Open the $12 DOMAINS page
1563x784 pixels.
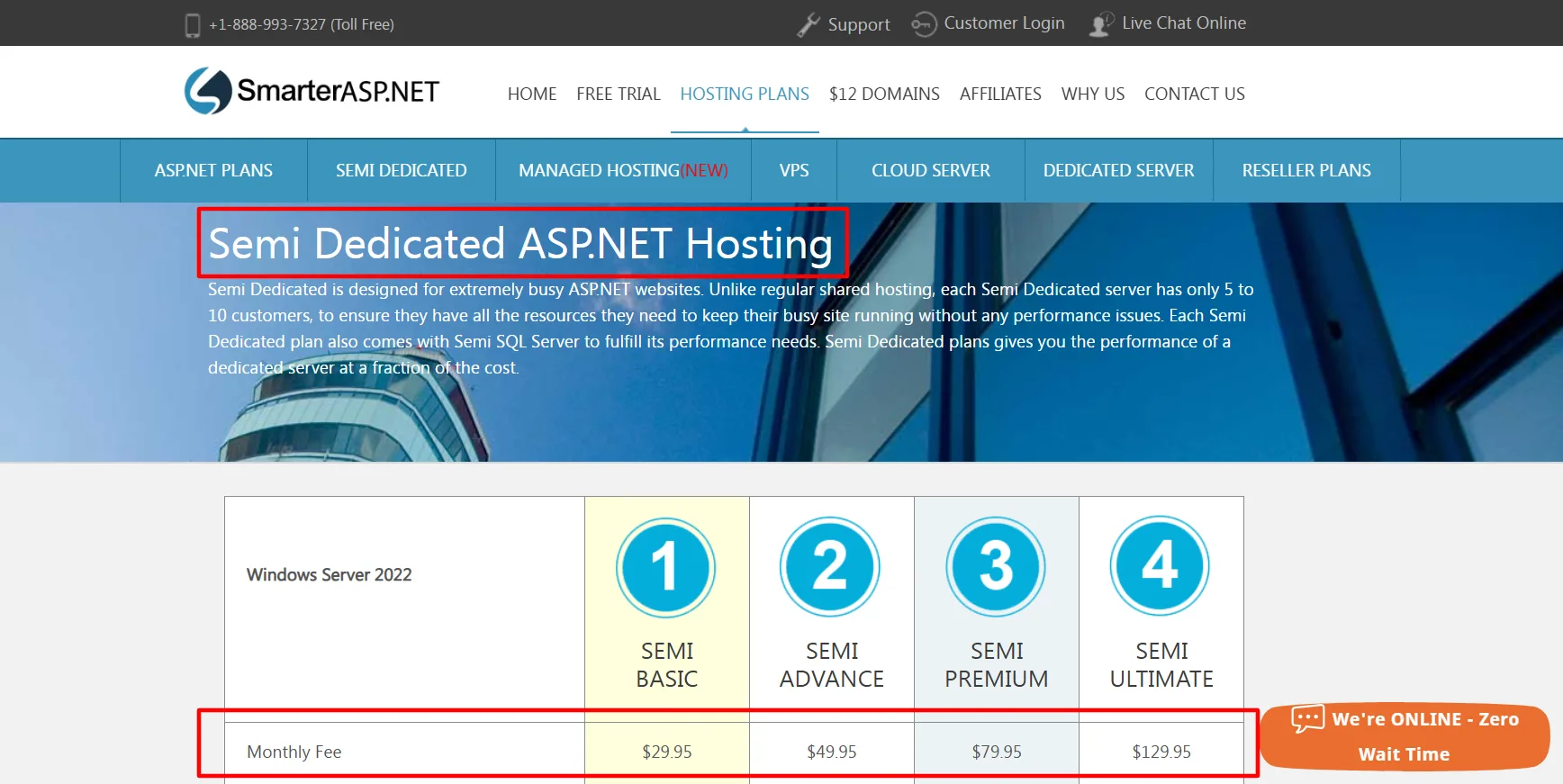coord(884,94)
